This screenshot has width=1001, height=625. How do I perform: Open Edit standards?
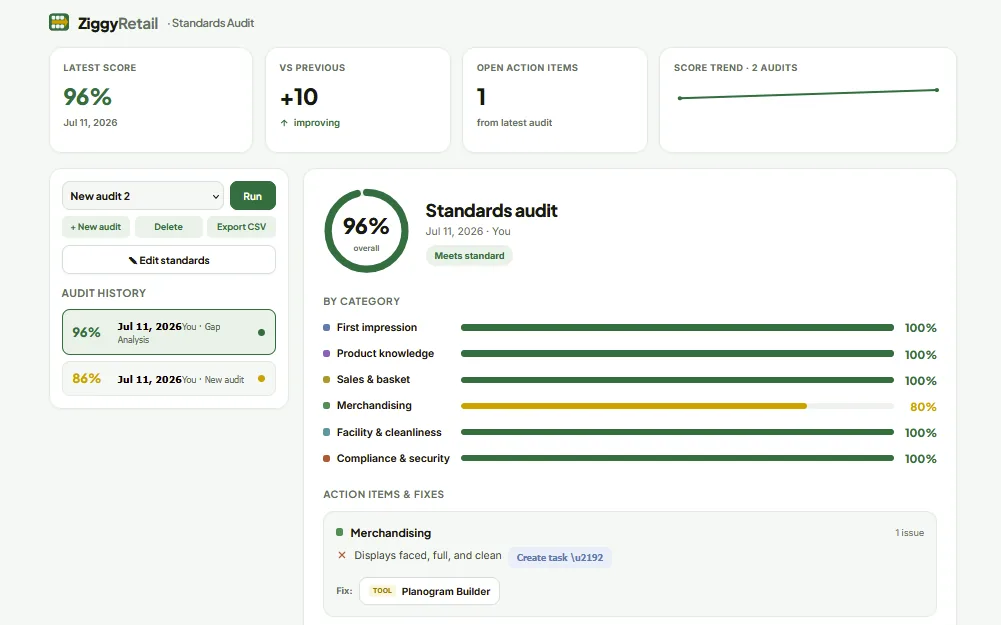[x=169, y=260]
